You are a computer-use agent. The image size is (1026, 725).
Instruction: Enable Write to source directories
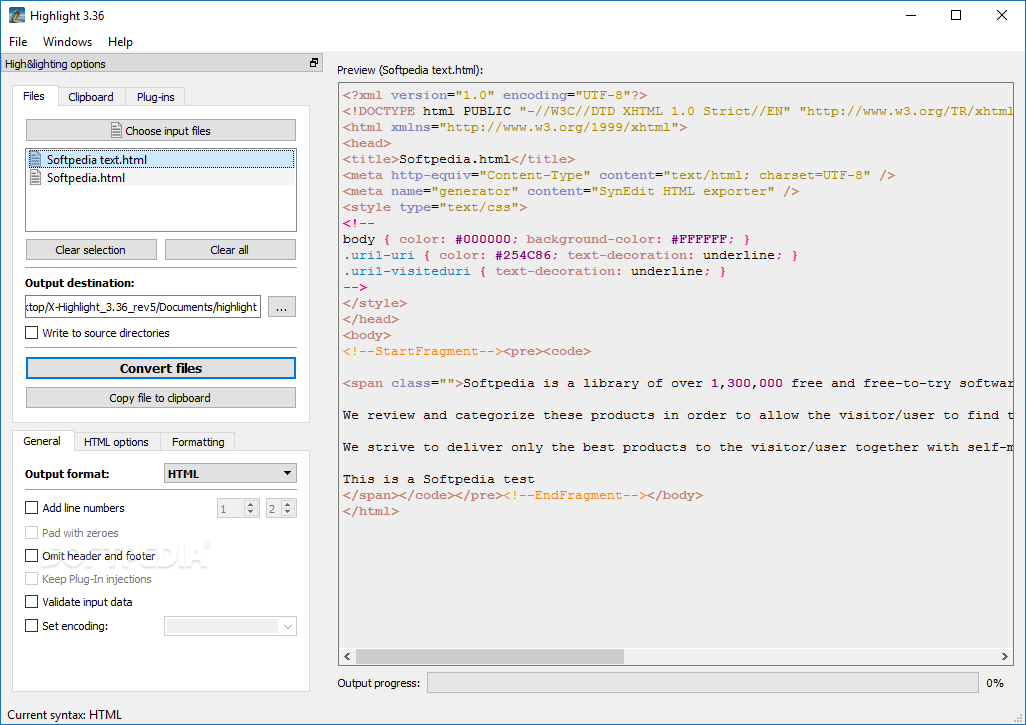(31, 332)
